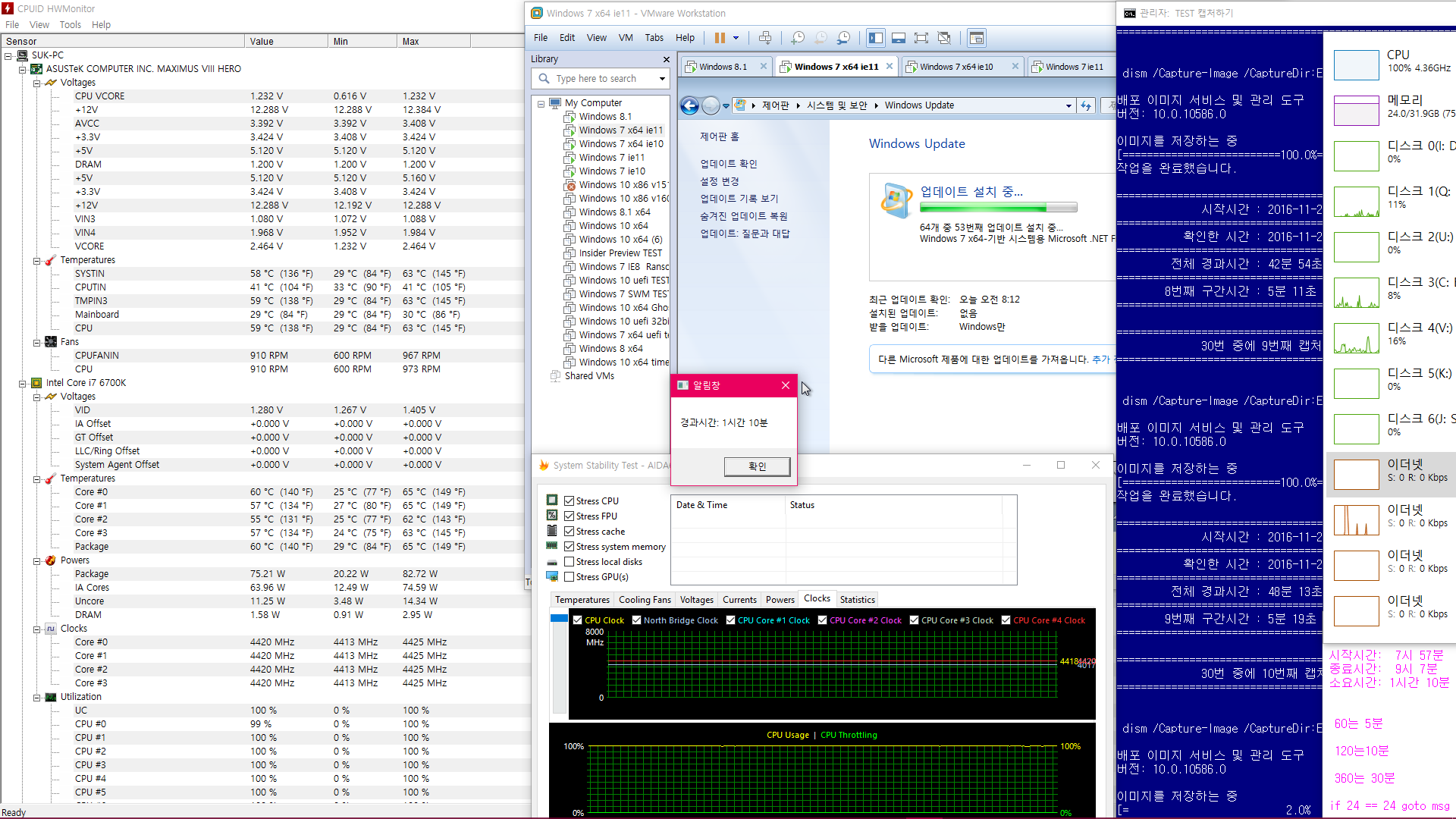
Task: Open the Tabs menu in VMware Workstation
Action: tap(654, 38)
